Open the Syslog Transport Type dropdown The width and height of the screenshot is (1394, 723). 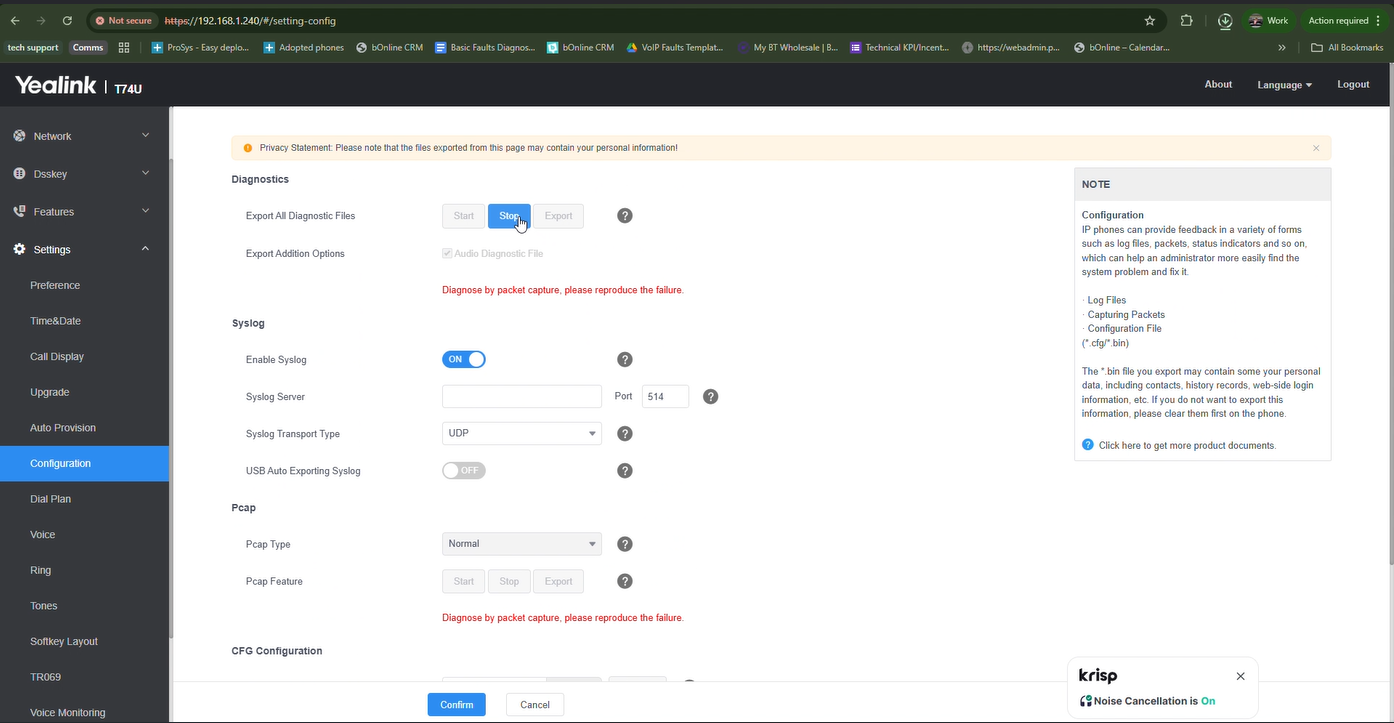point(522,434)
